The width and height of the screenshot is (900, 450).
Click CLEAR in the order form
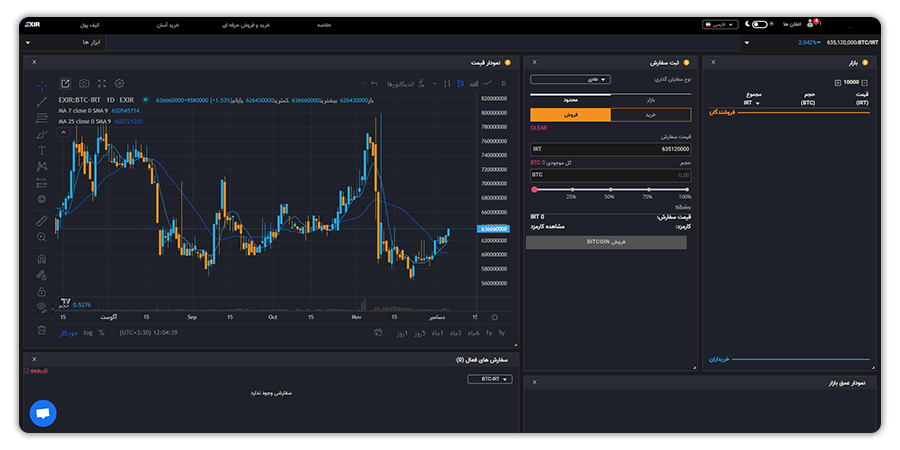(538, 128)
